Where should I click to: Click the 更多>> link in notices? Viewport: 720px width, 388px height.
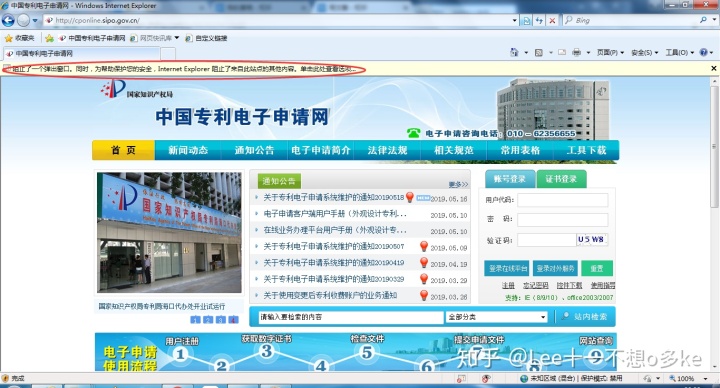[x=458, y=185]
